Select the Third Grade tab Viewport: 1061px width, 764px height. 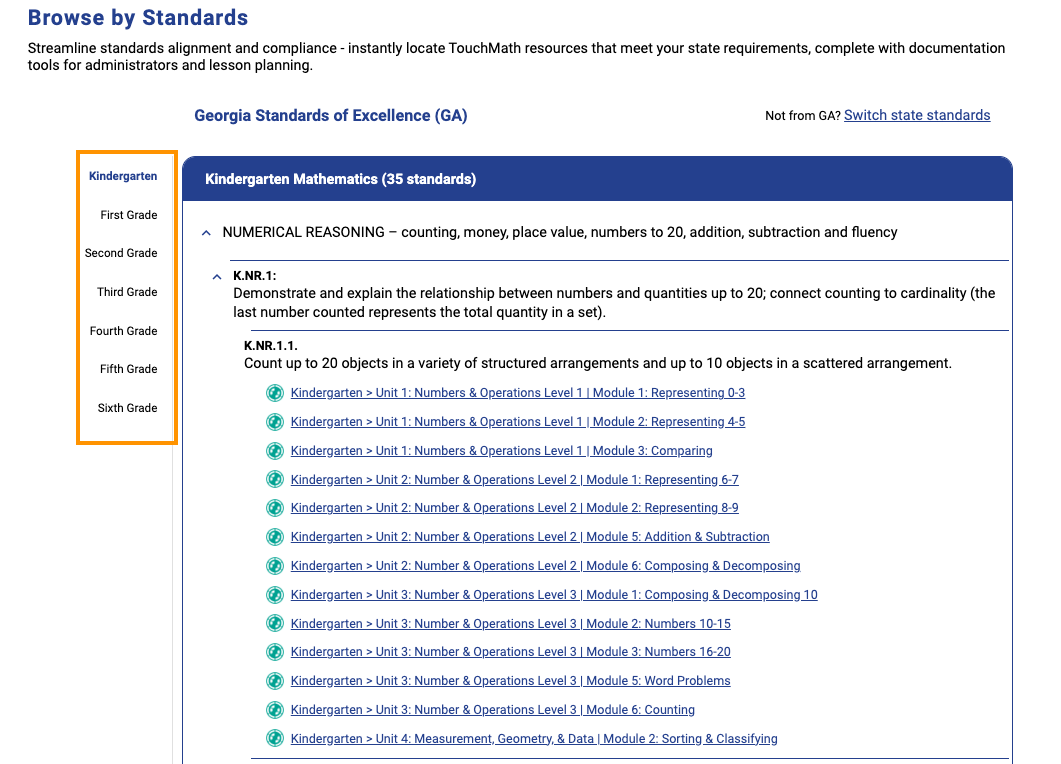coord(127,292)
